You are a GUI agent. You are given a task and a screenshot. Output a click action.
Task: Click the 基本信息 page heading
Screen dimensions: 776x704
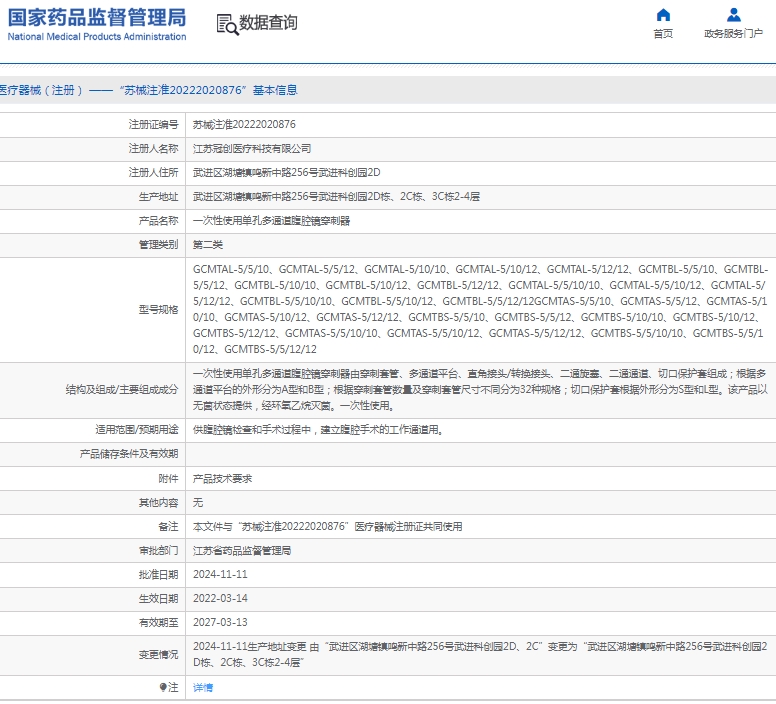148,90
